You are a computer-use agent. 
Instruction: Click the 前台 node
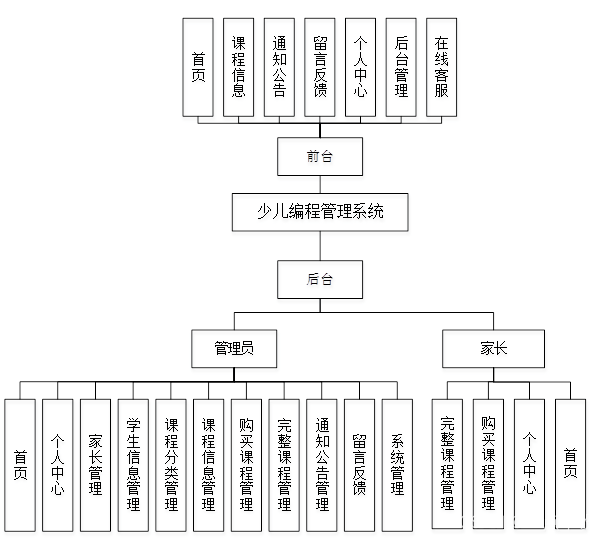pyautogui.click(x=320, y=157)
